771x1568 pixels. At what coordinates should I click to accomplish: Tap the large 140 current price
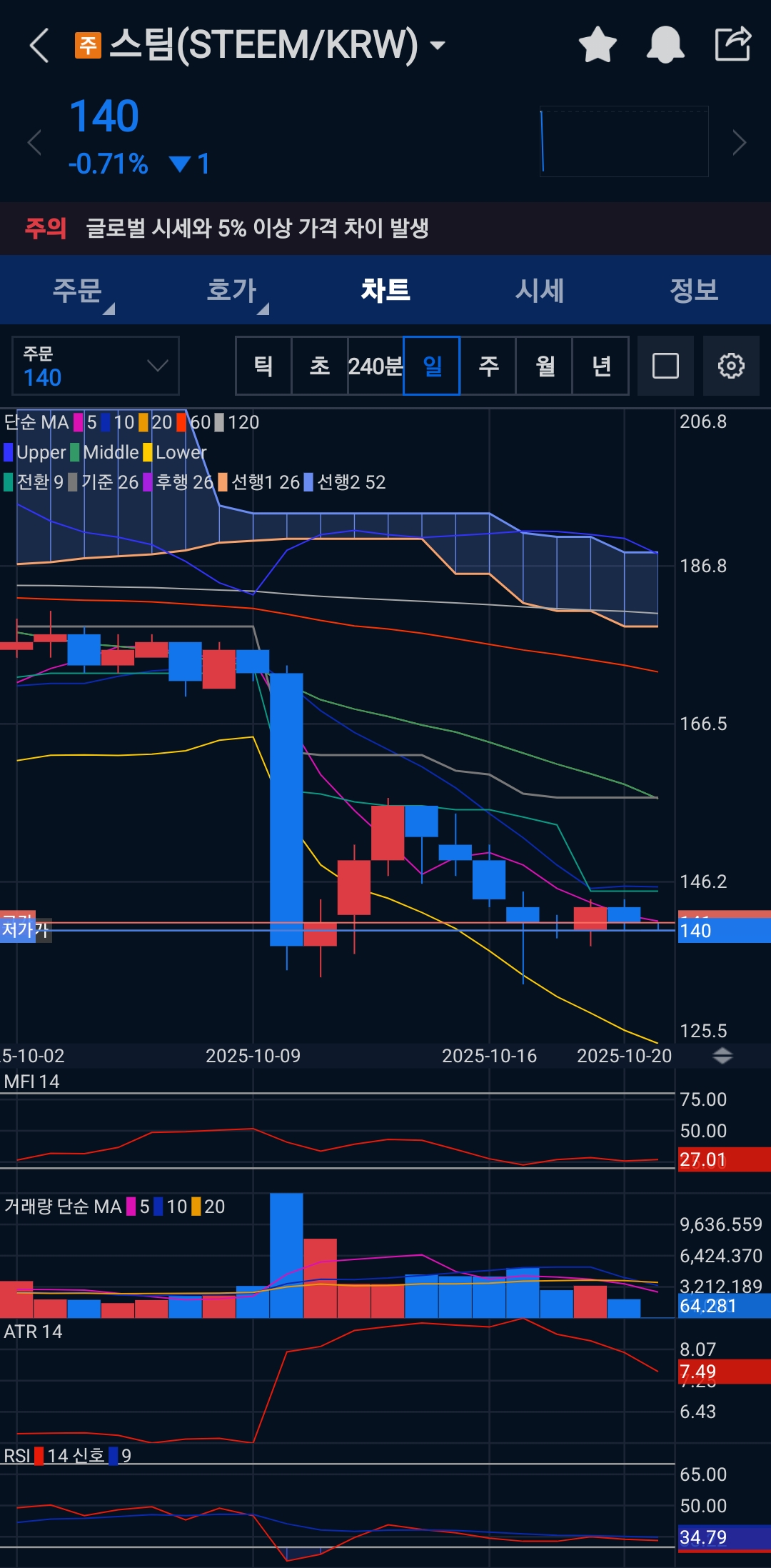coord(104,116)
